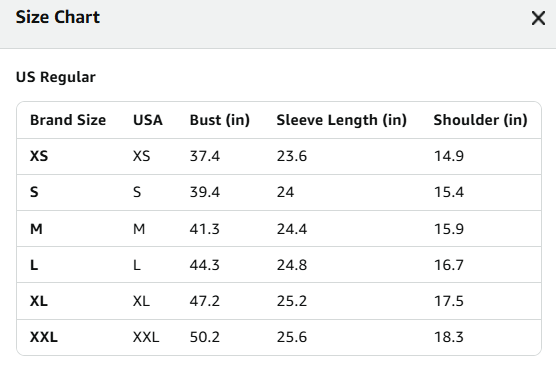Select the bold S brand size cell
The image size is (556, 370).
(34, 192)
